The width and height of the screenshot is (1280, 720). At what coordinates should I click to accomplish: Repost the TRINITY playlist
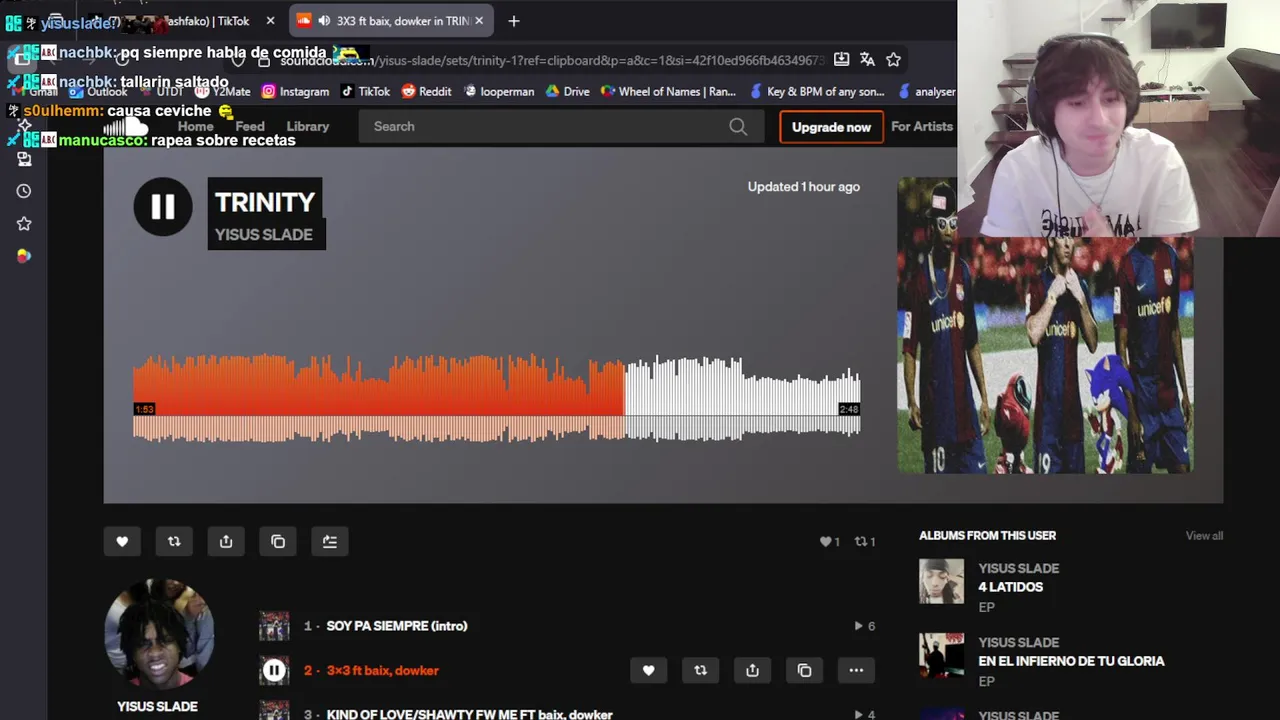[x=174, y=541]
